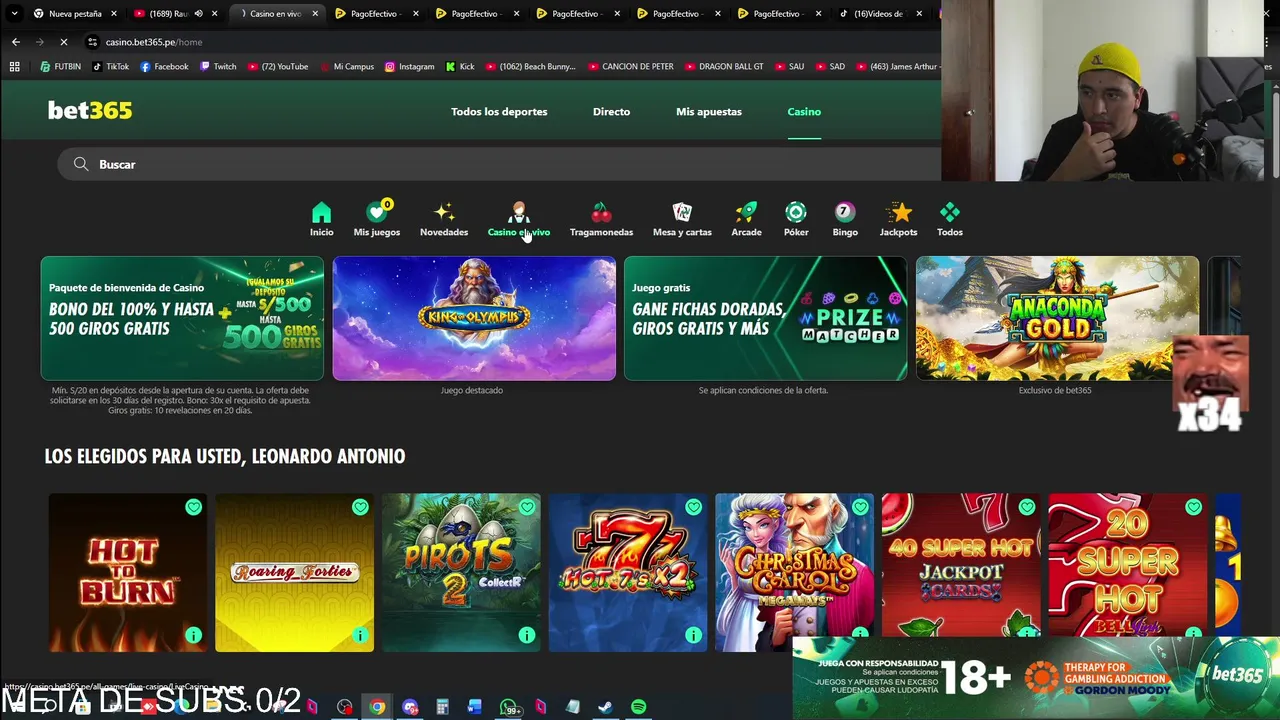The height and width of the screenshot is (720, 1280).
Task: Switch to the (16) Videos tab
Action: [x=880, y=14]
